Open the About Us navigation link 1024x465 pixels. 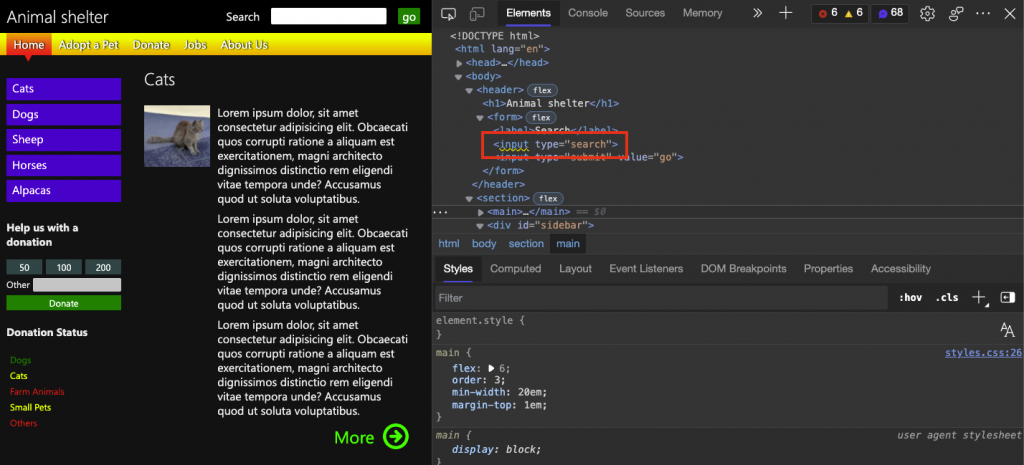pyautogui.click(x=244, y=44)
